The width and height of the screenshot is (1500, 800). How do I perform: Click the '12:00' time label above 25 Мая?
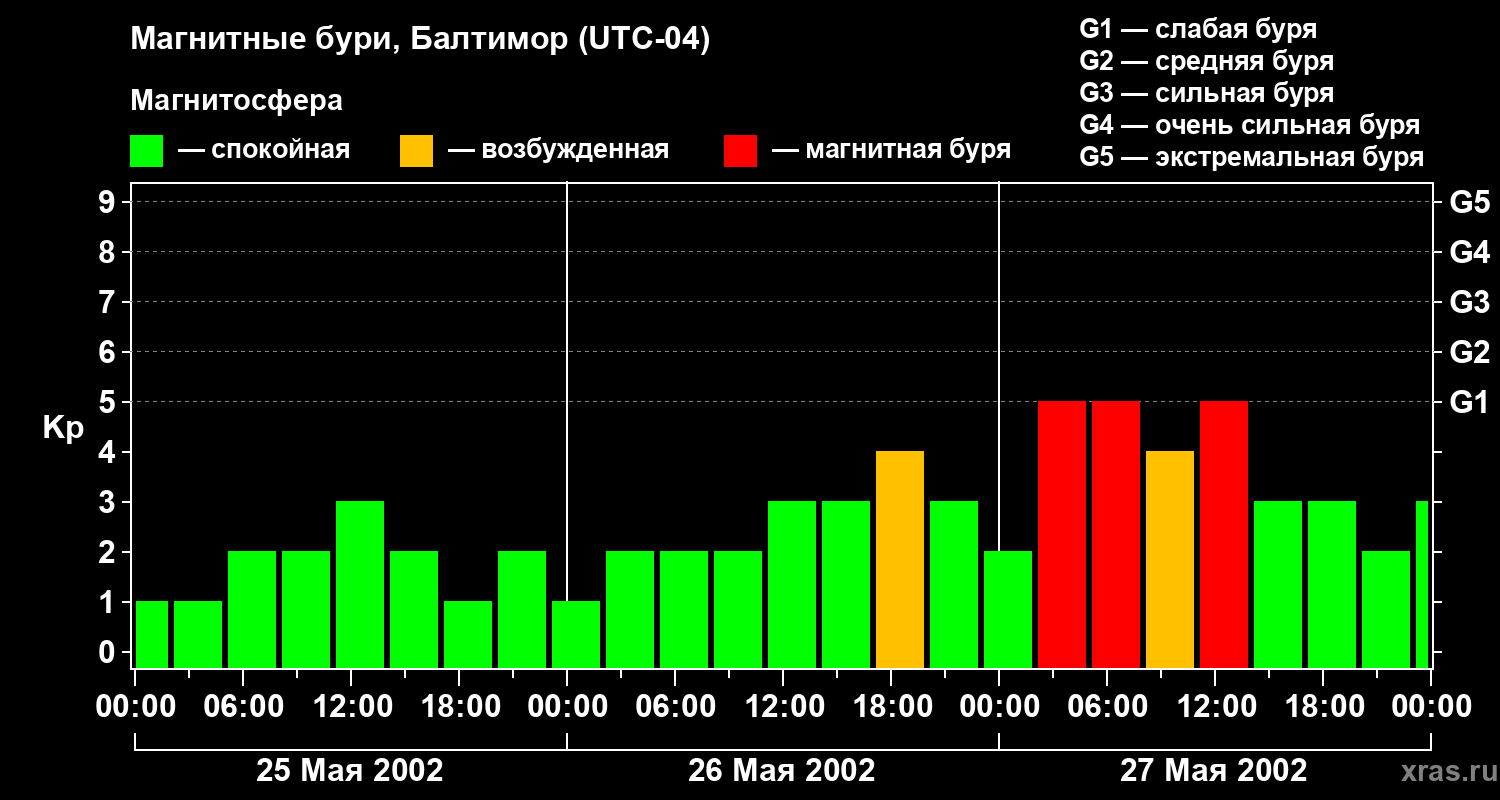[351, 706]
